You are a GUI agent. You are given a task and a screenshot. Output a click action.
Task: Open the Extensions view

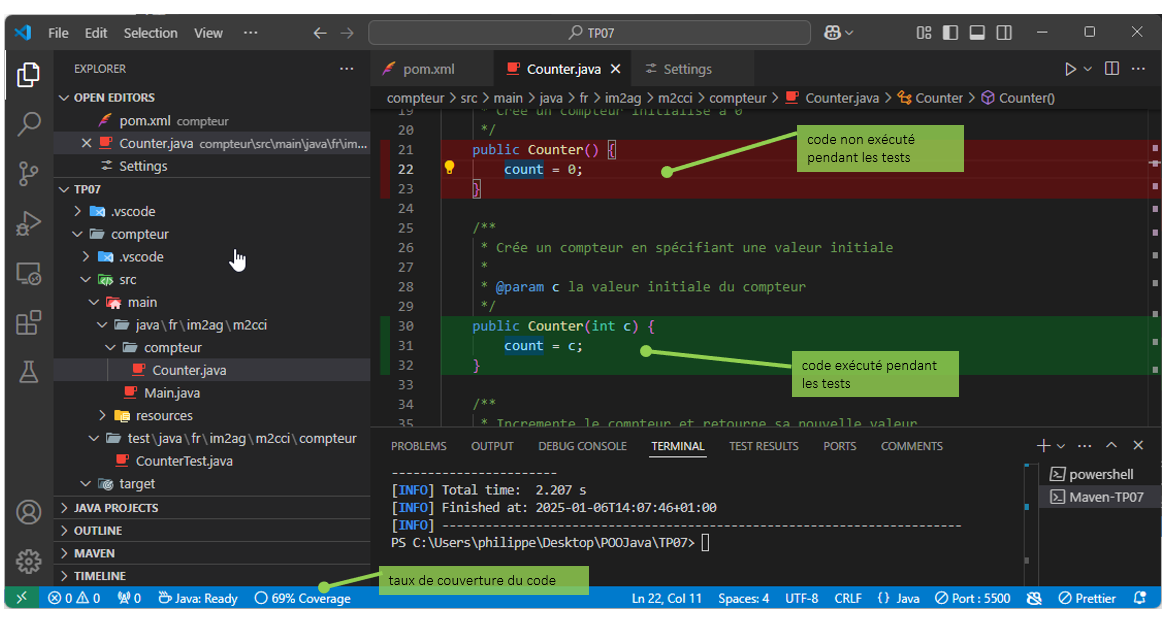28,322
